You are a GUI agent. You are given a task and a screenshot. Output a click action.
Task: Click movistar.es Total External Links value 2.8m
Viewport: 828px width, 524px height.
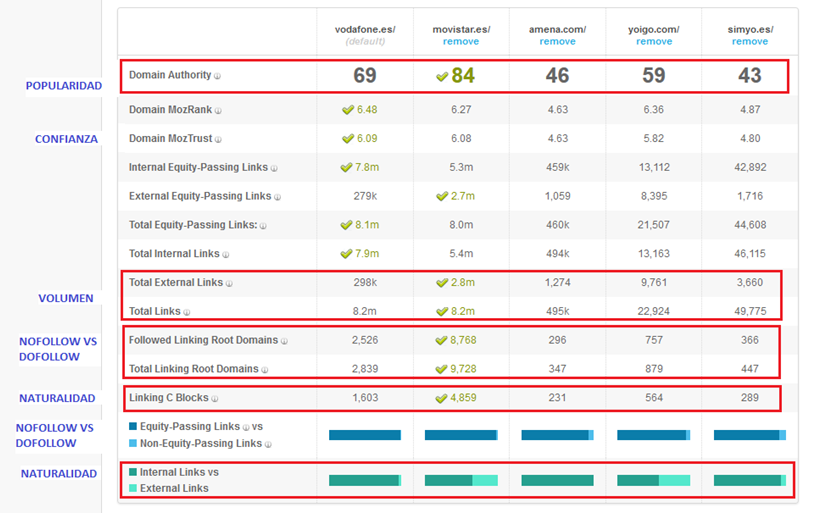click(461, 283)
